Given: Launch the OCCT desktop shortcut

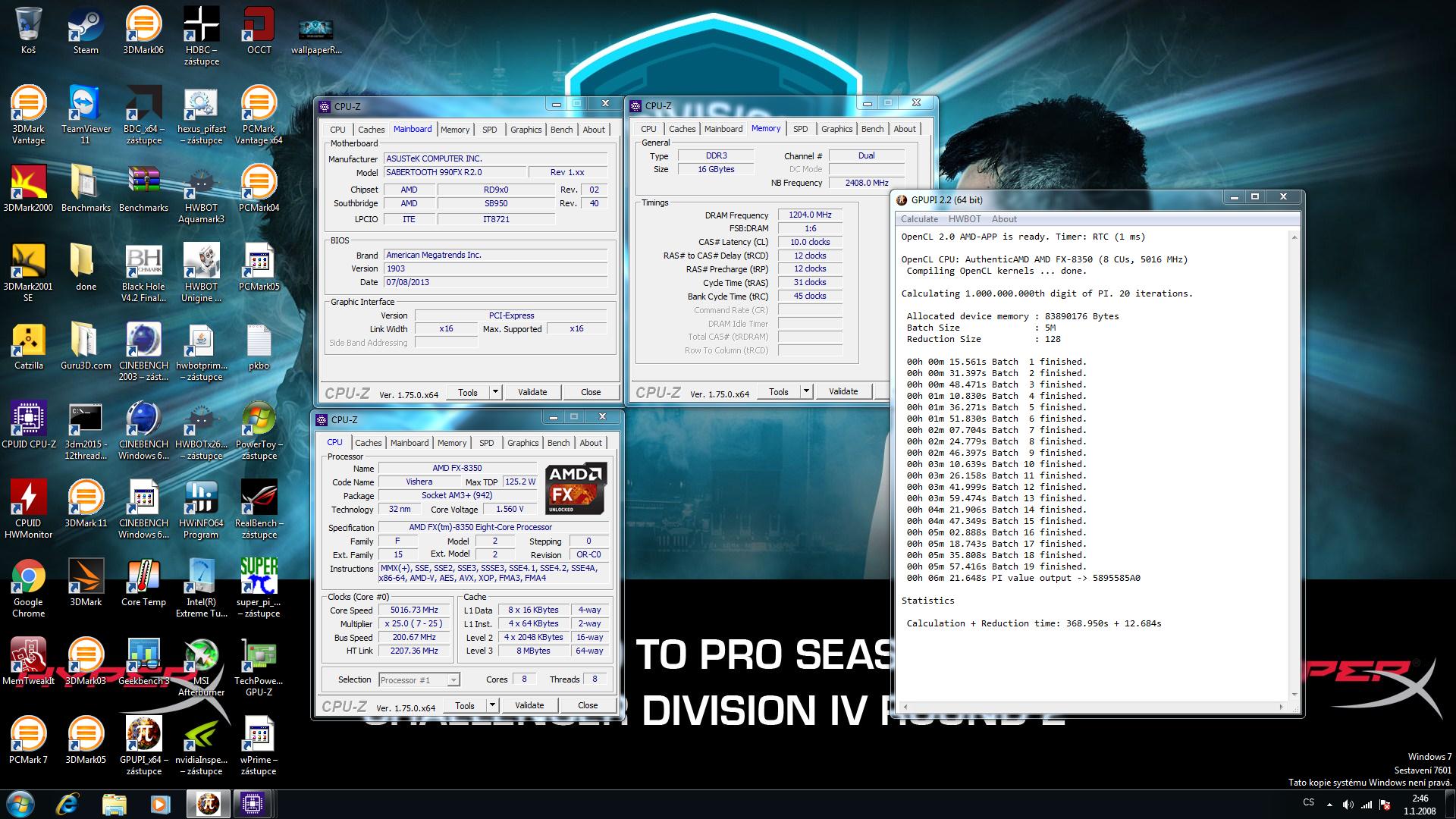Looking at the screenshot, I should coord(259,30).
